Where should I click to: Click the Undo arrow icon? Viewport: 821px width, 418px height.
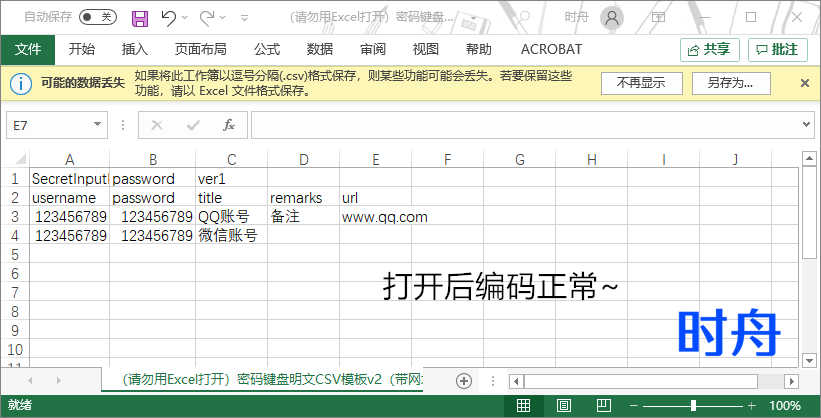pyautogui.click(x=168, y=18)
